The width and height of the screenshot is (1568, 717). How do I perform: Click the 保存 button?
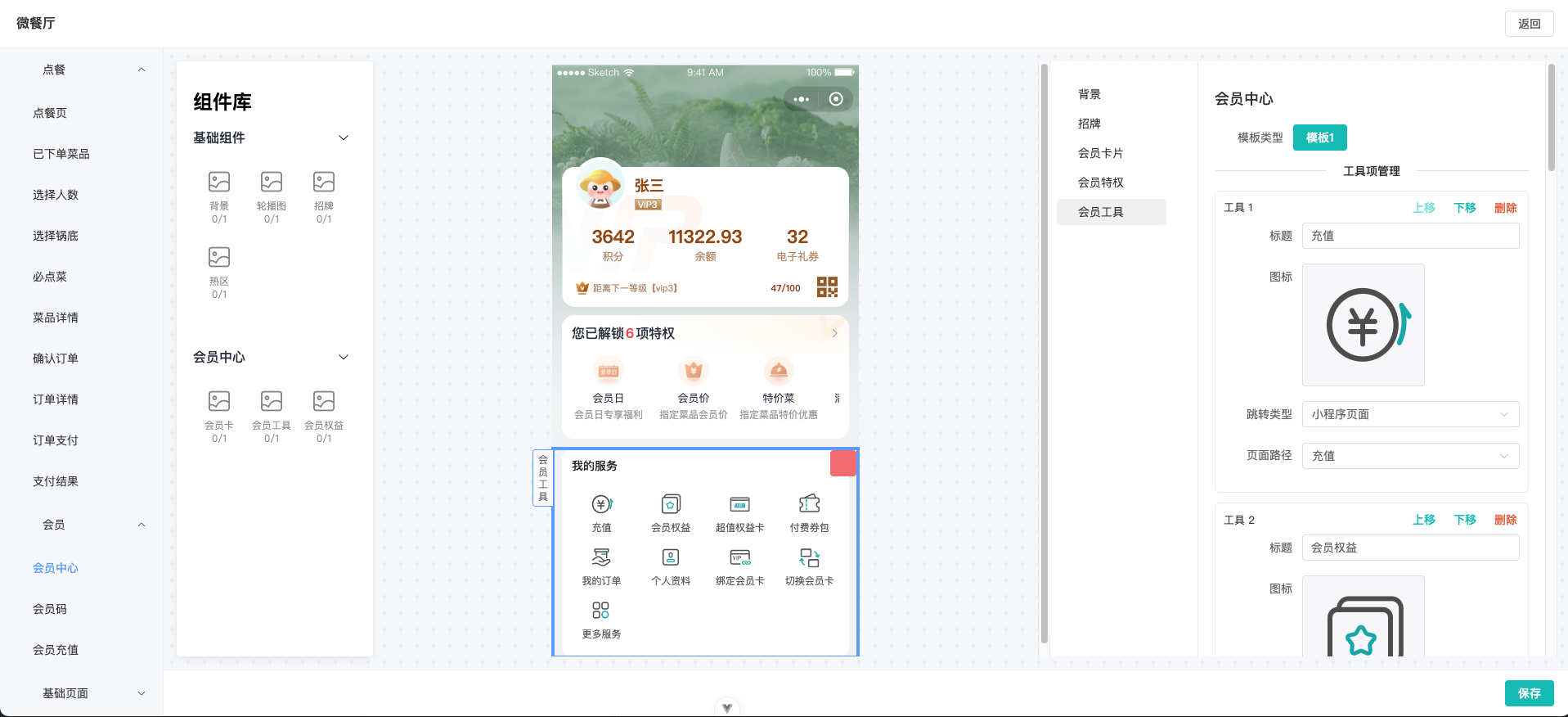tap(1530, 693)
